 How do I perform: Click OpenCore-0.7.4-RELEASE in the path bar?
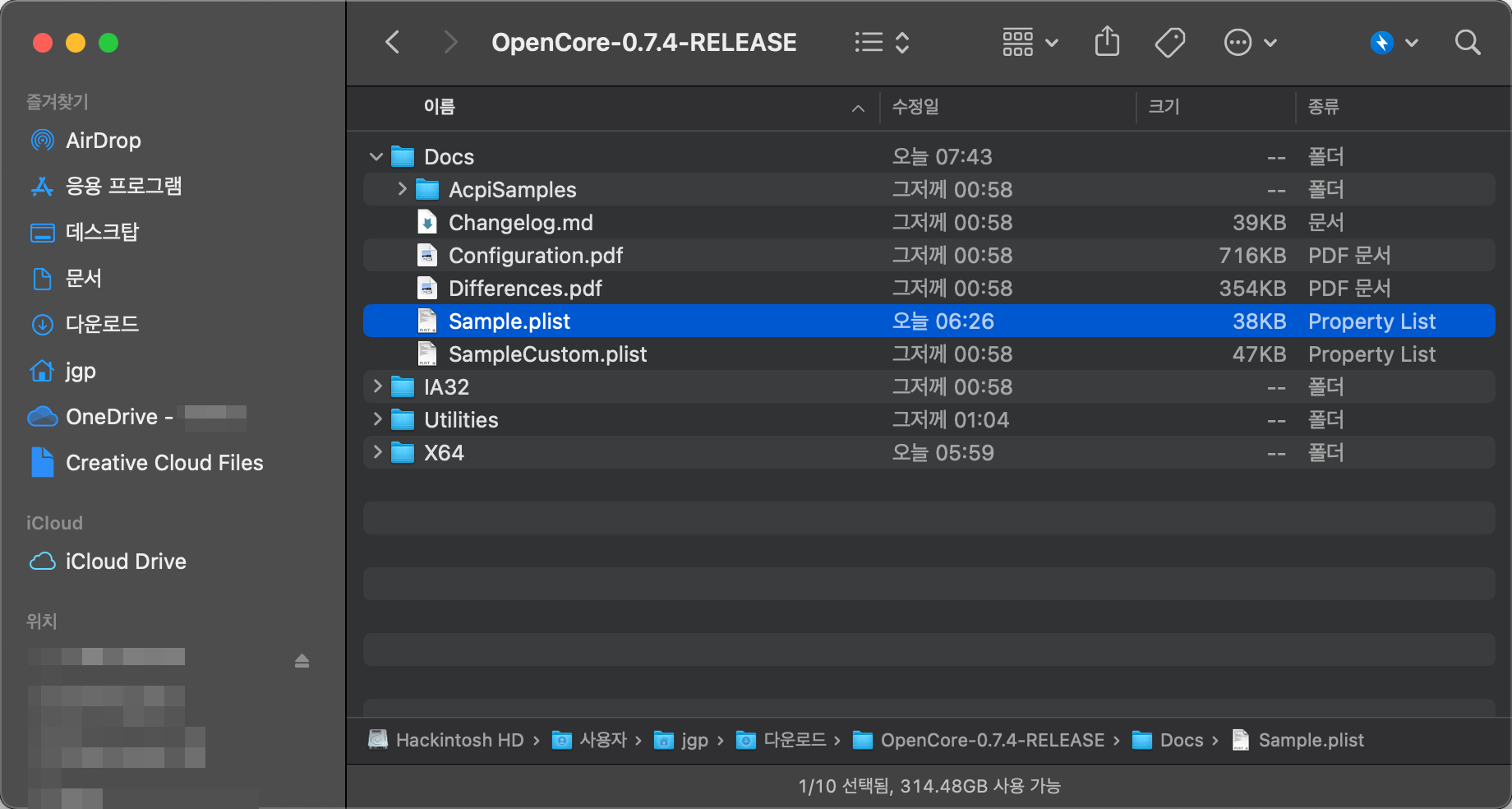[979, 740]
